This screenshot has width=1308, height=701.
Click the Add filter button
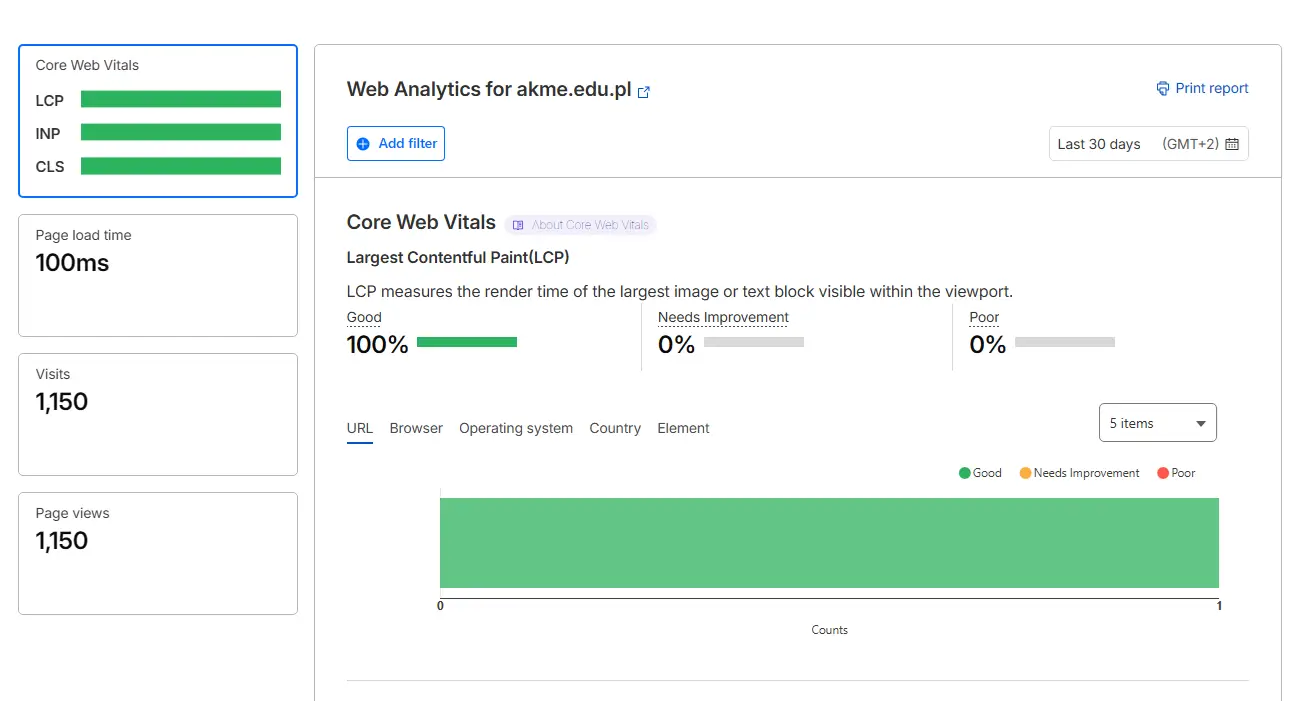(x=396, y=143)
